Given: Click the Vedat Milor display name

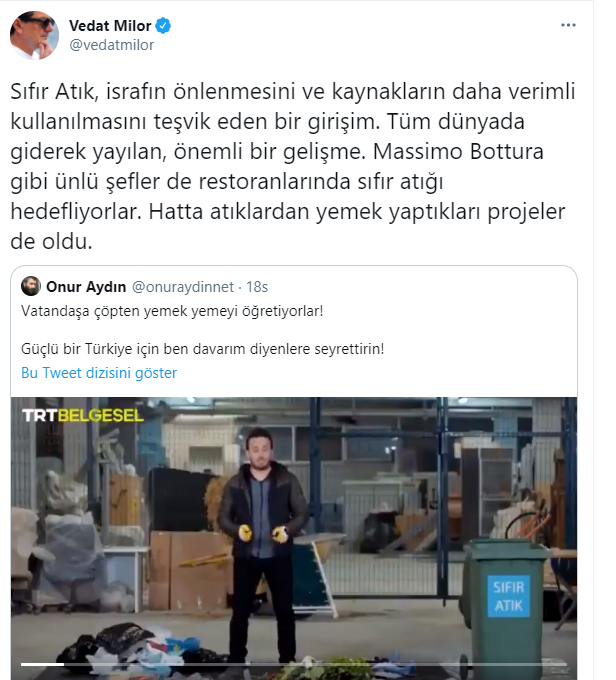Looking at the screenshot, I should (x=110, y=26).
